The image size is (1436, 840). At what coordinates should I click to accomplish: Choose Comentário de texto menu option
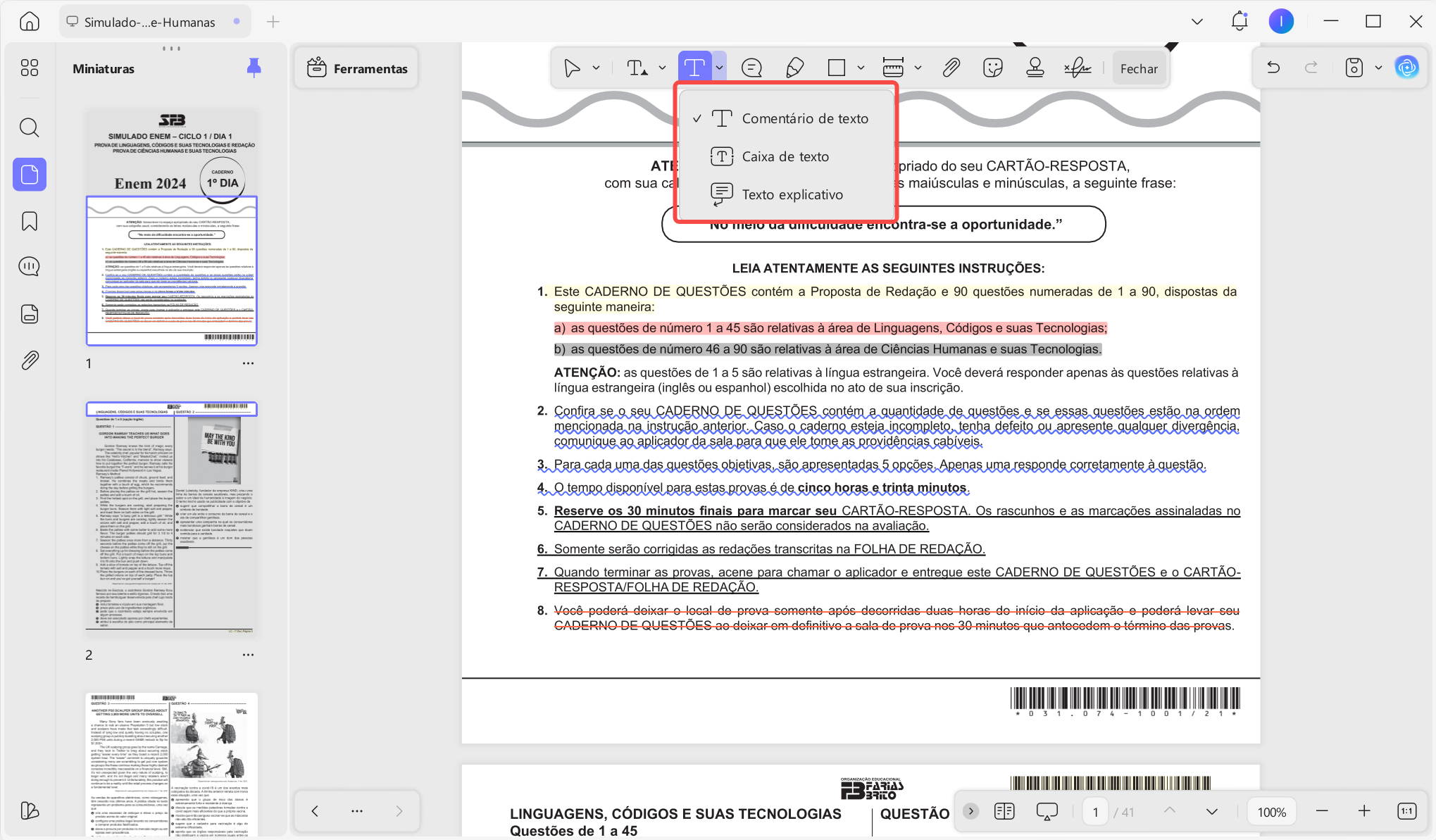786,118
